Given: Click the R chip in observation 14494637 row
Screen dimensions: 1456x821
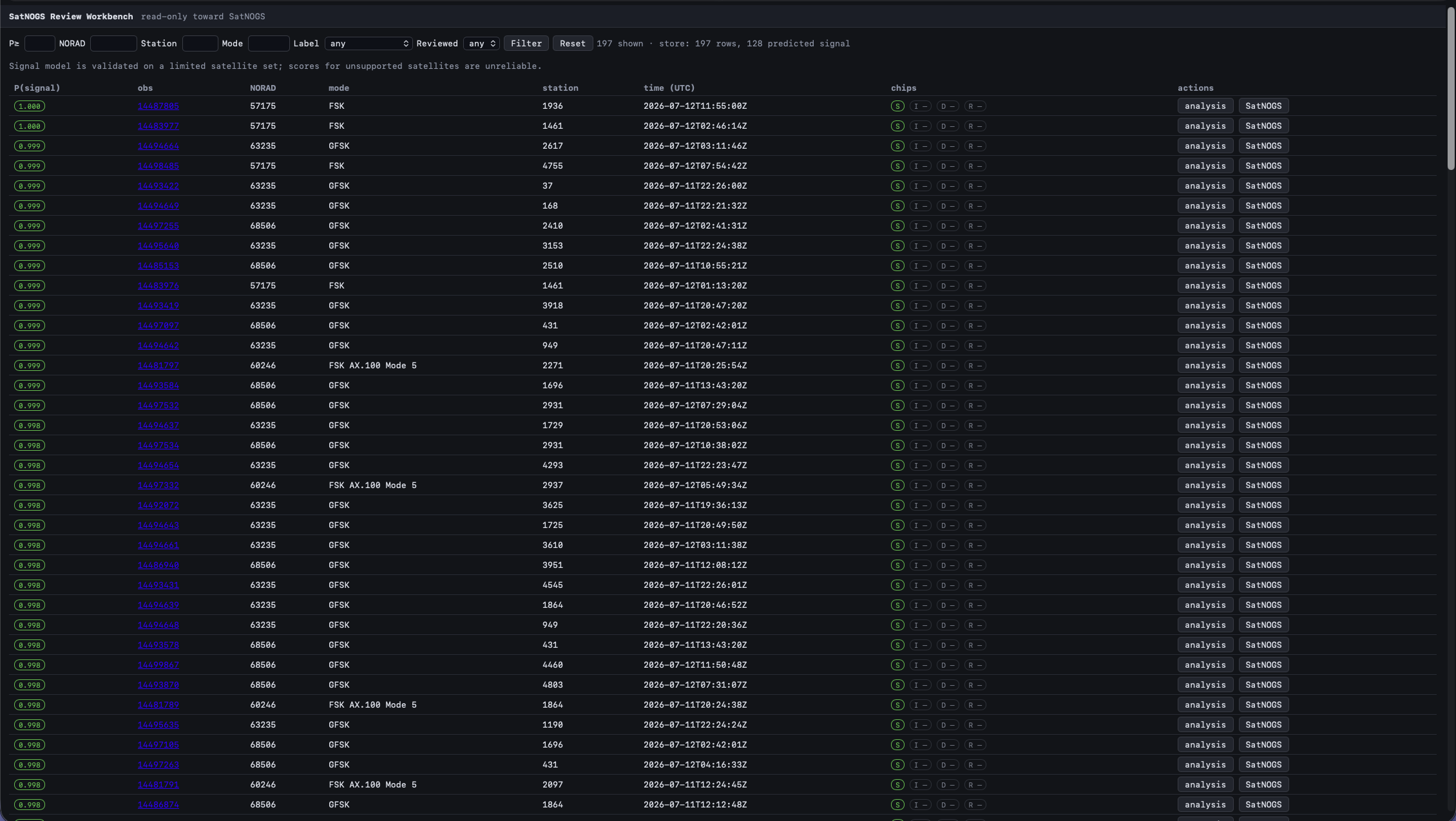Looking at the screenshot, I should pyautogui.click(x=975, y=426).
